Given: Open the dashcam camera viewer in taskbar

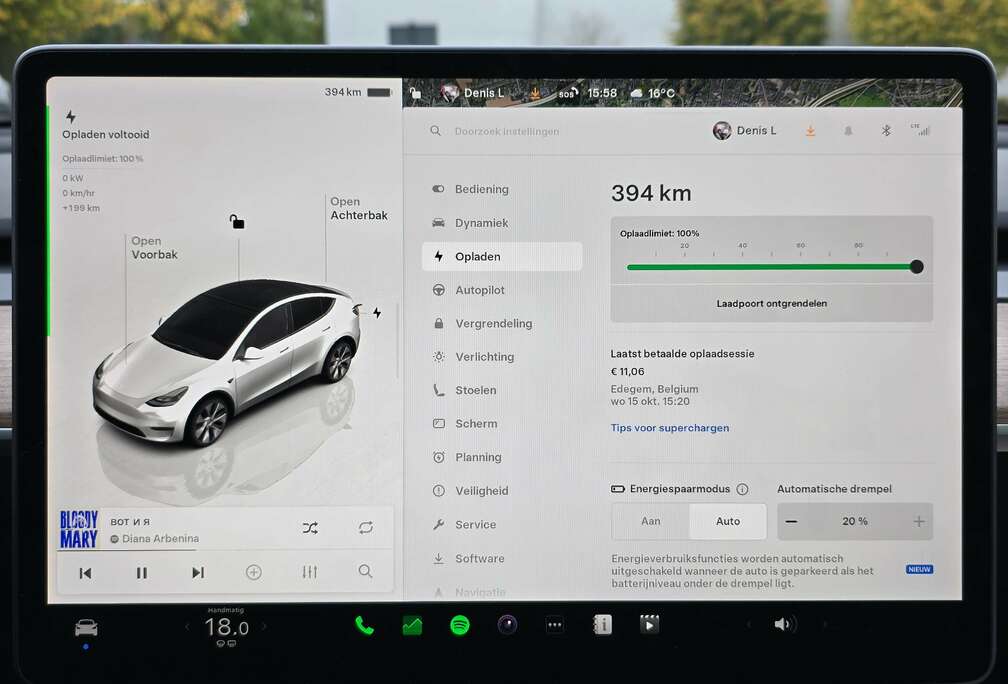Looking at the screenshot, I should (x=649, y=623).
